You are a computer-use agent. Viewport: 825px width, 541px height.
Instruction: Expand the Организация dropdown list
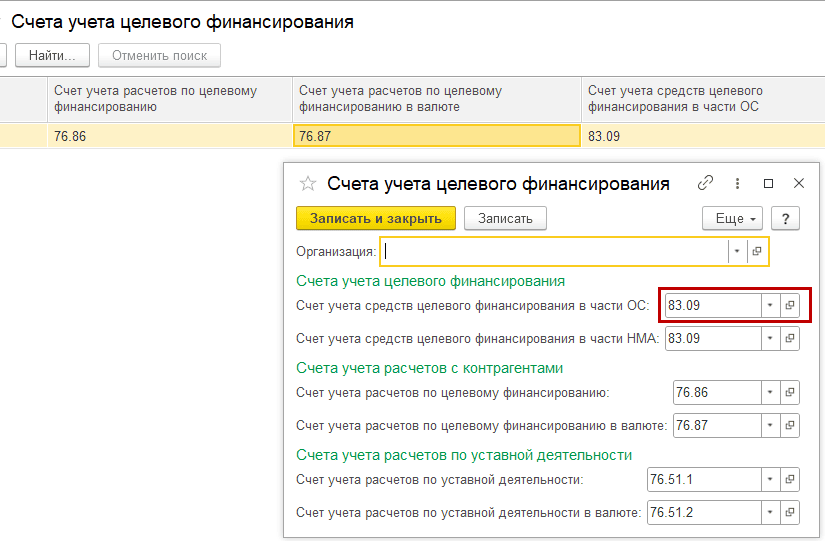tap(737, 251)
